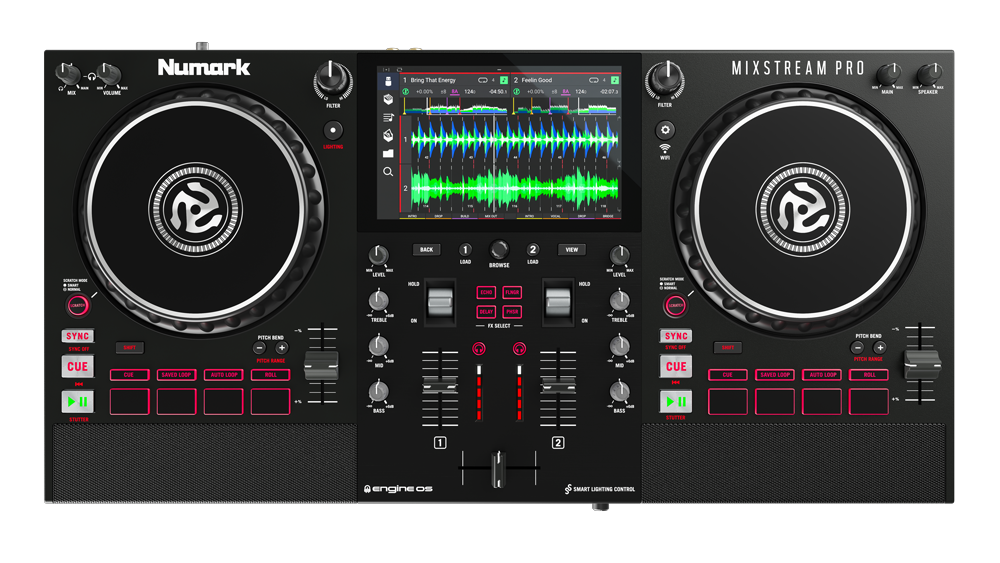Image resolution: width=1000 pixels, height=563 pixels.
Task: Switch right deck pads to ROLL mode
Action: 869,375
